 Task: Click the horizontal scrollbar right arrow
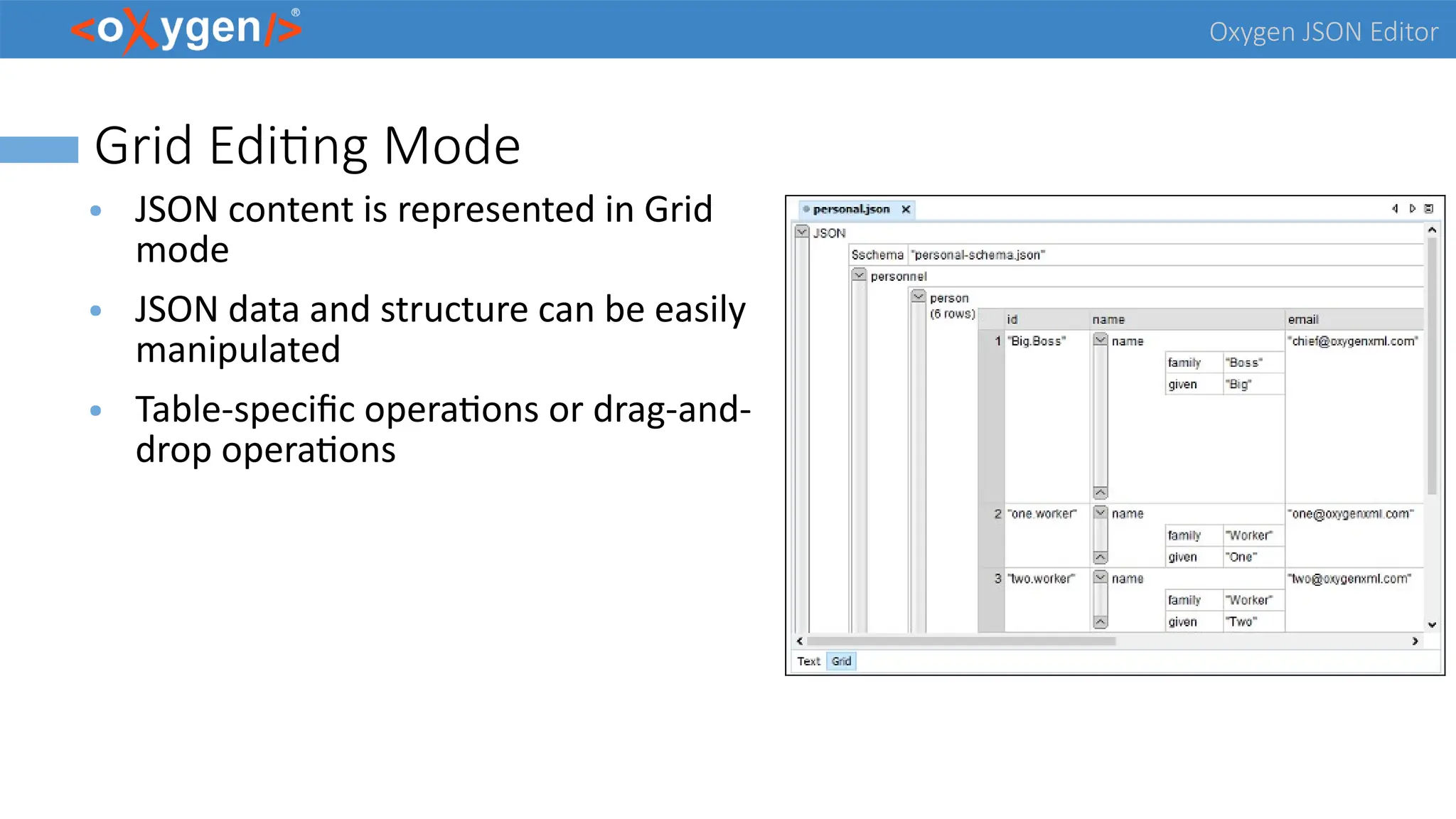[x=1415, y=641]
